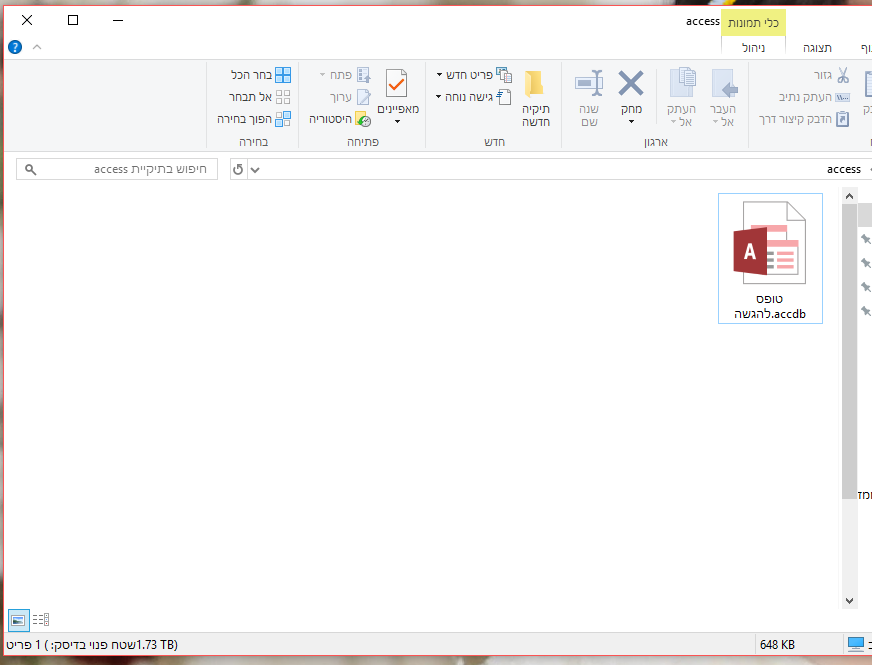This screenshot has height=665, width=872.
Task: Minimize the Explorer window
Action: (x=118, y=20)
